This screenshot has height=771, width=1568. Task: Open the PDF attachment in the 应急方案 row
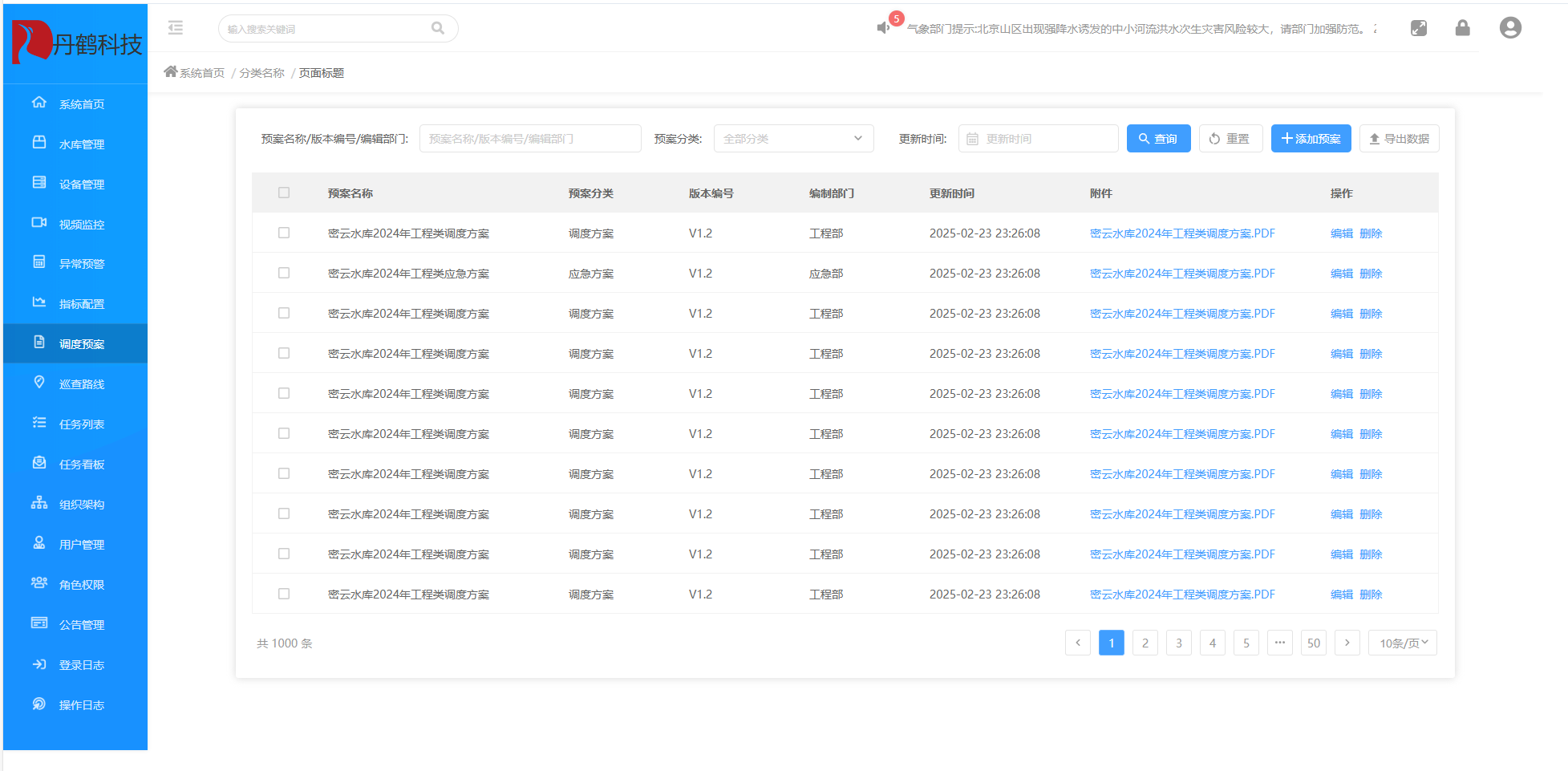click(1182, 274)
